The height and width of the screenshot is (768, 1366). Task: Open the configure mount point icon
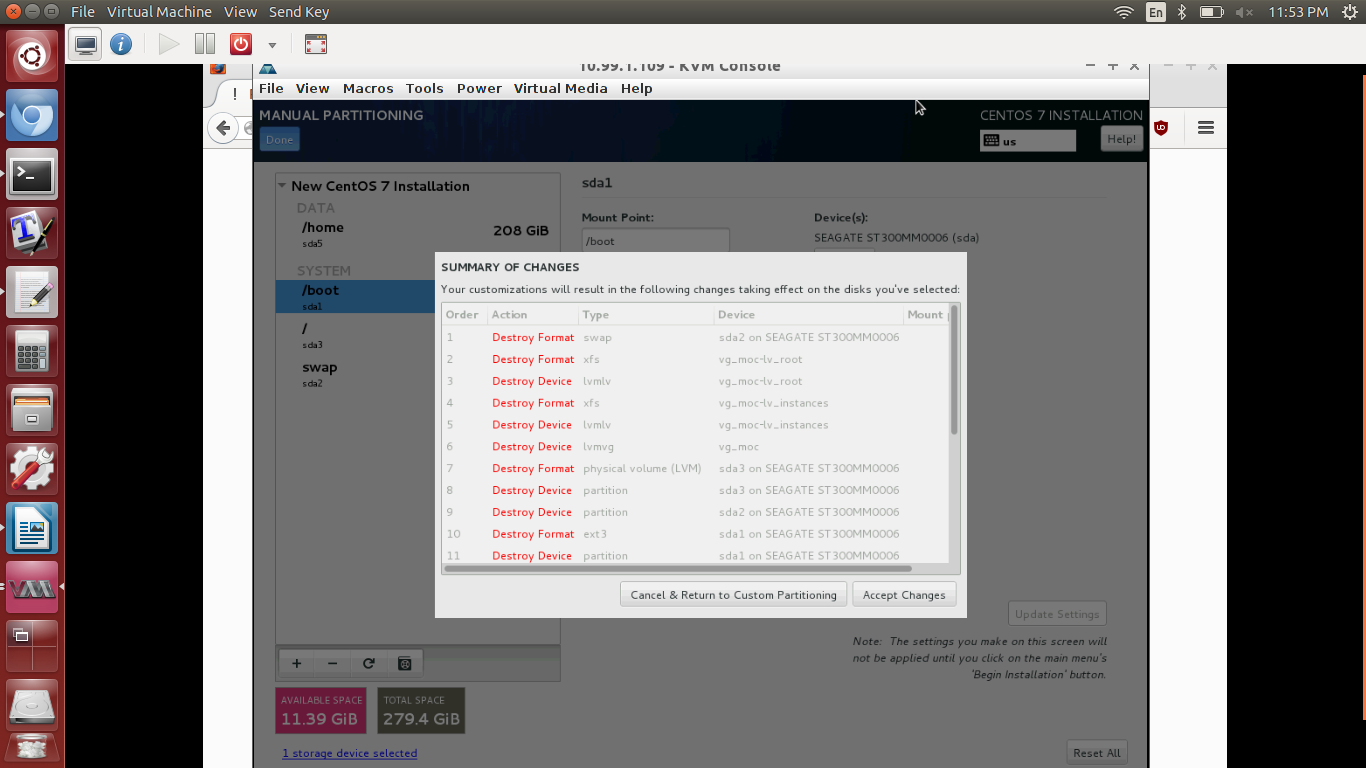pyautogui.click(x=404, y=663)
